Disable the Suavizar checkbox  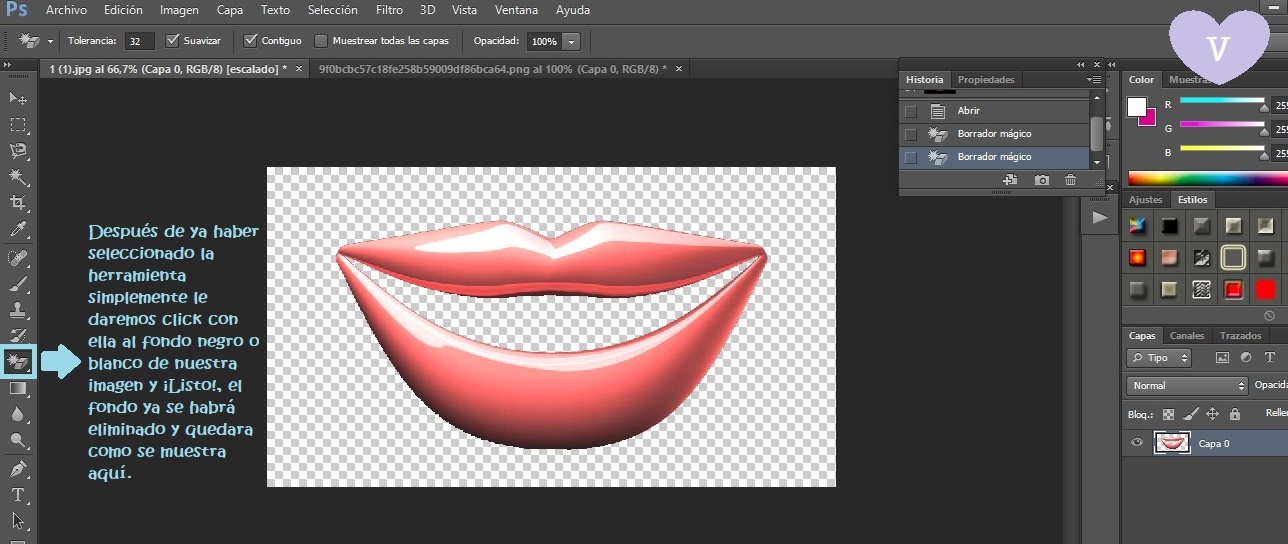pos(172,41)
